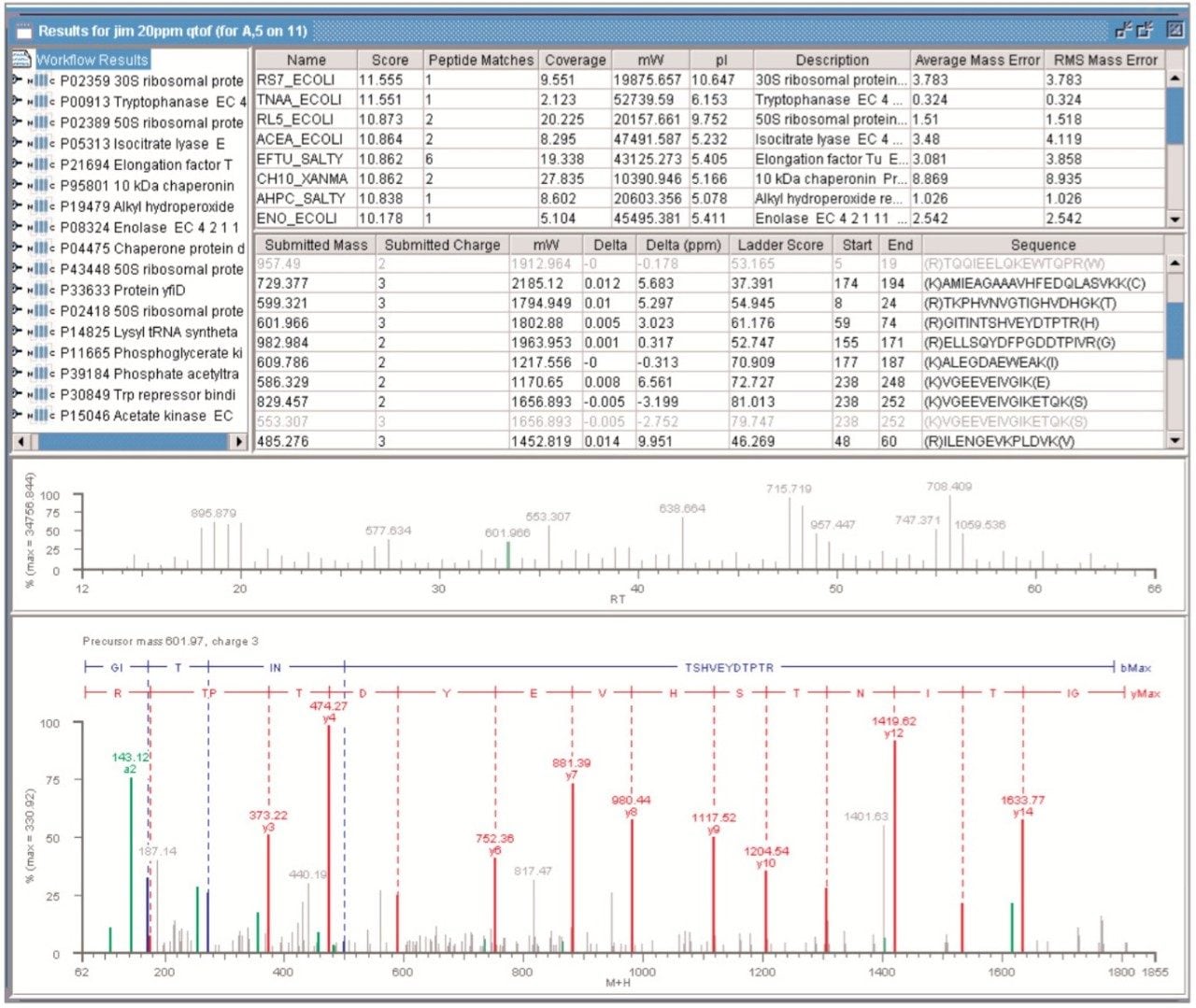The image size is (1196, 1008).
Task: Select the Workflow Results tree root
Action: click(92, 60)
